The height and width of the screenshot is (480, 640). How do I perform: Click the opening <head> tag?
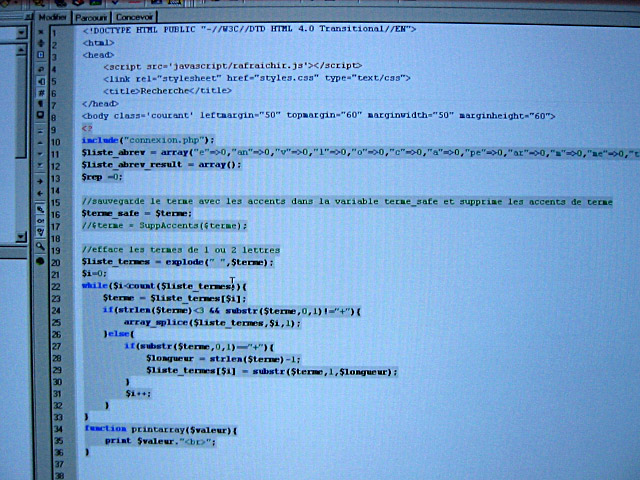98,55
